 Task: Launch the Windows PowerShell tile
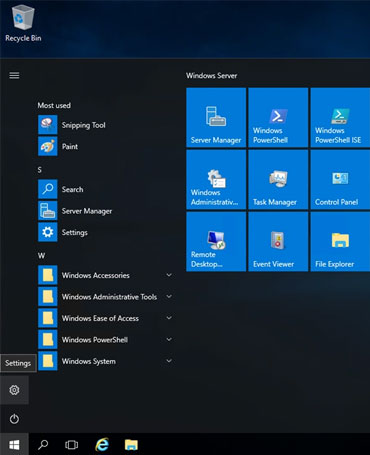point(278,117)
